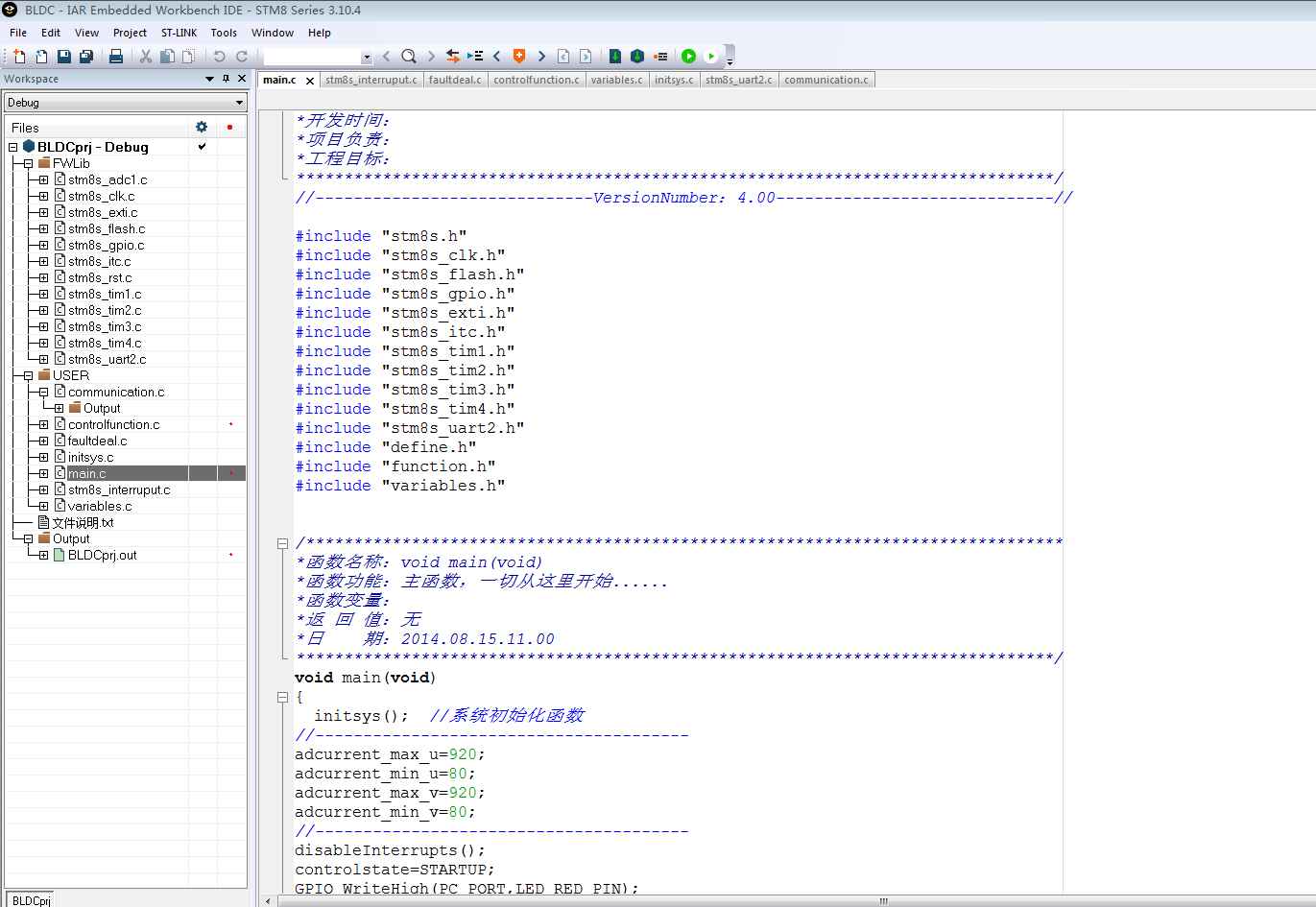Viewport: 1316px width, 907px height.
Task: Print the current document
Action: (116, 57)
